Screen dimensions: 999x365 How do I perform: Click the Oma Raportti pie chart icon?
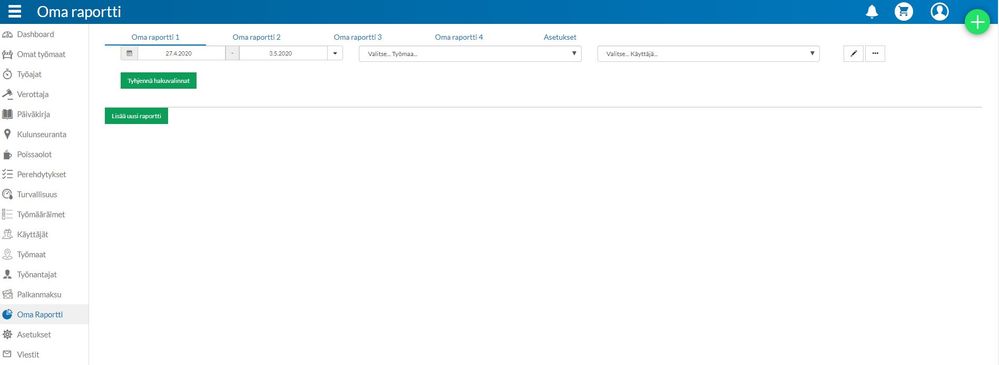8,315
